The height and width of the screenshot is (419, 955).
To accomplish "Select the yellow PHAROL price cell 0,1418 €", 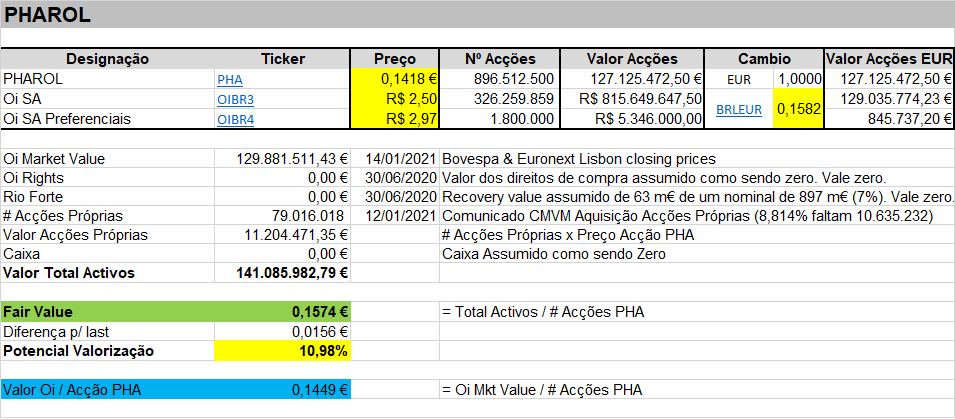I will (395, 79).
